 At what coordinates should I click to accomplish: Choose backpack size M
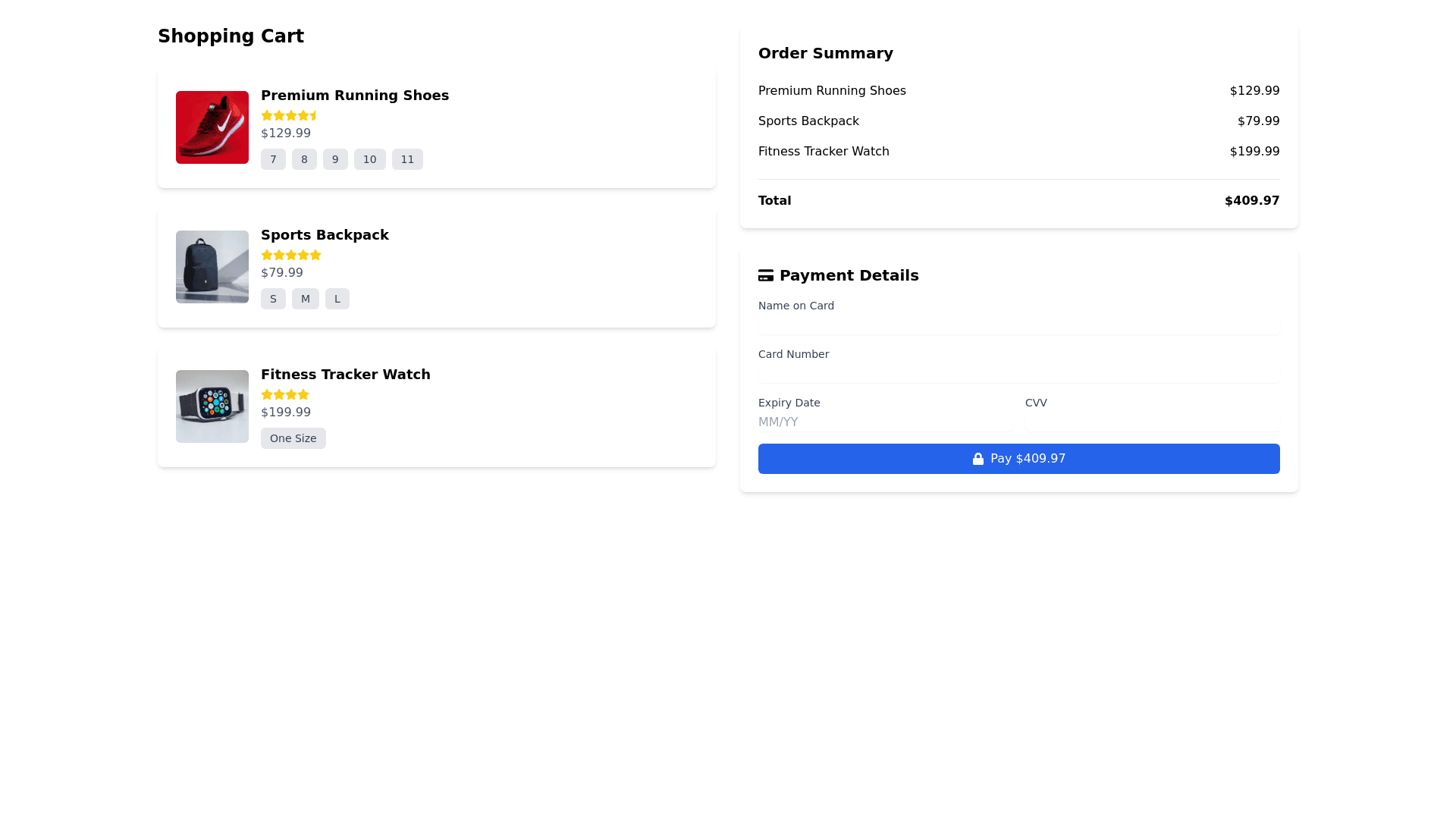tap(305, 299)
